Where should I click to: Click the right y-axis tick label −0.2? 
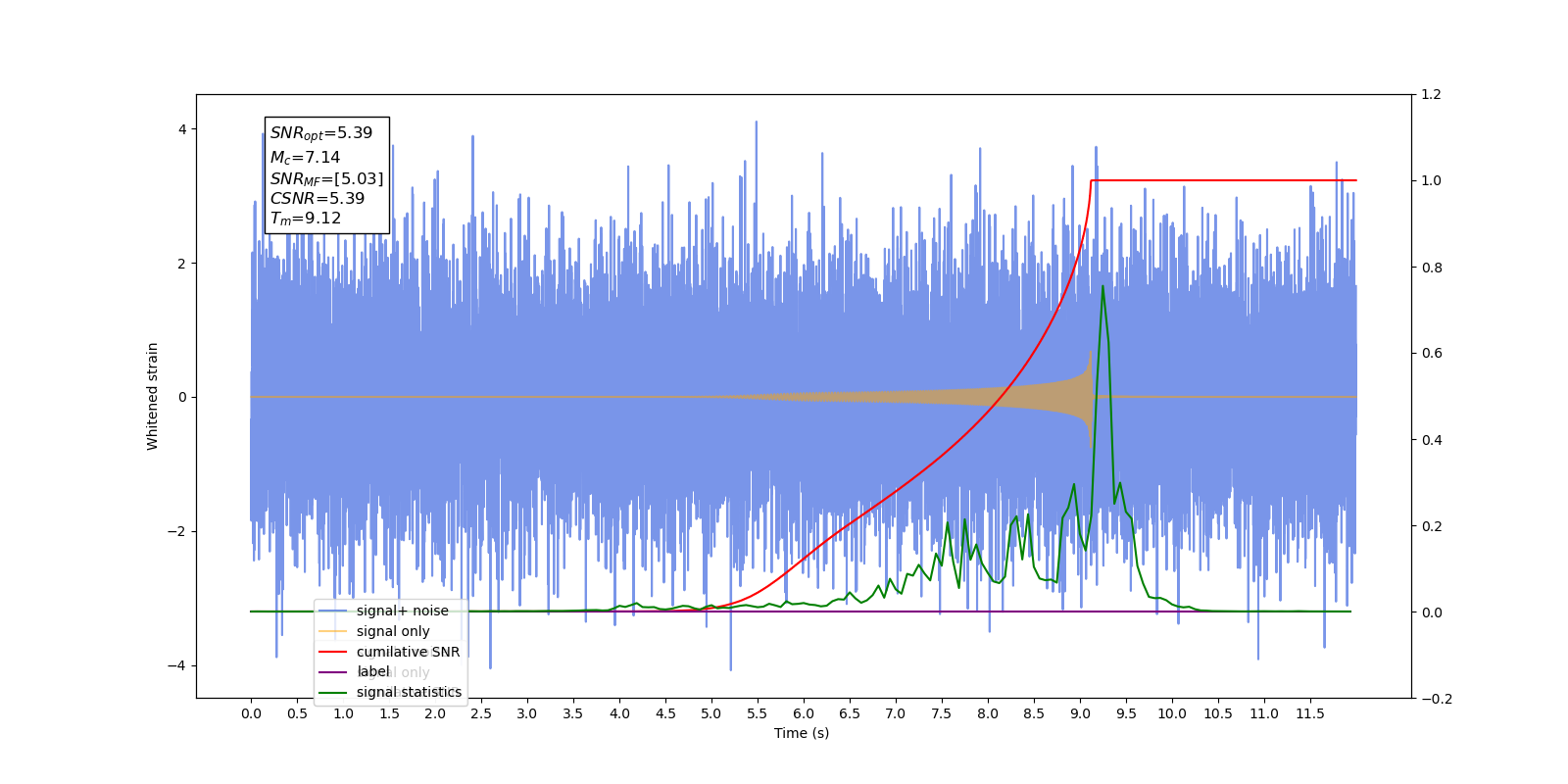coord(1437,699)
